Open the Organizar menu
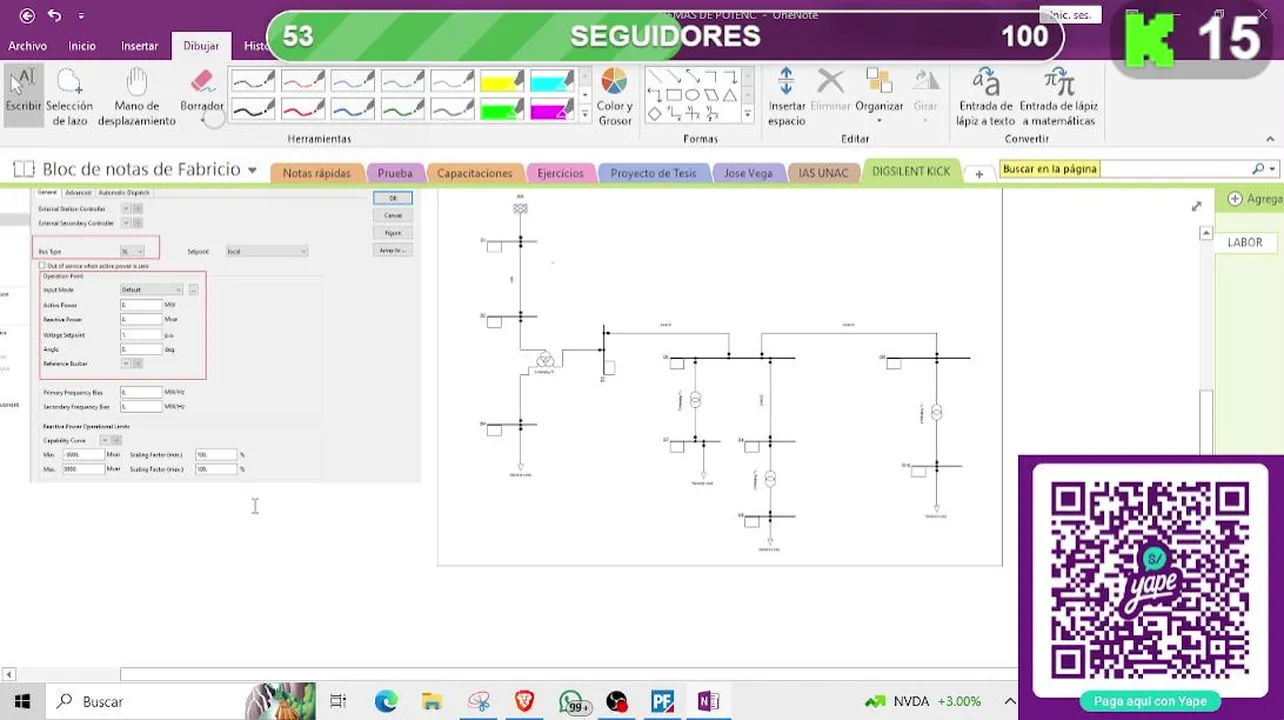Screen dimensions: 1284x720 click(879, 97)
